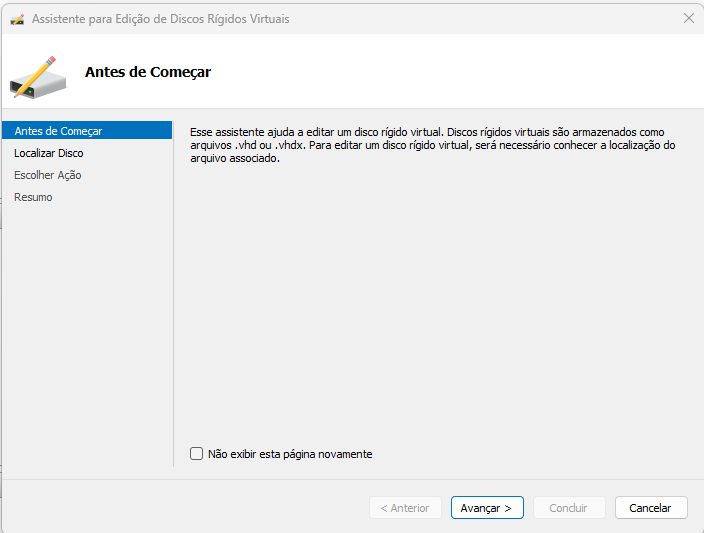The width and height of the screenshot is (704, 533).
Task: Select 'Escolher Ação' step in sidebar
Action: [x=48, y=175]
